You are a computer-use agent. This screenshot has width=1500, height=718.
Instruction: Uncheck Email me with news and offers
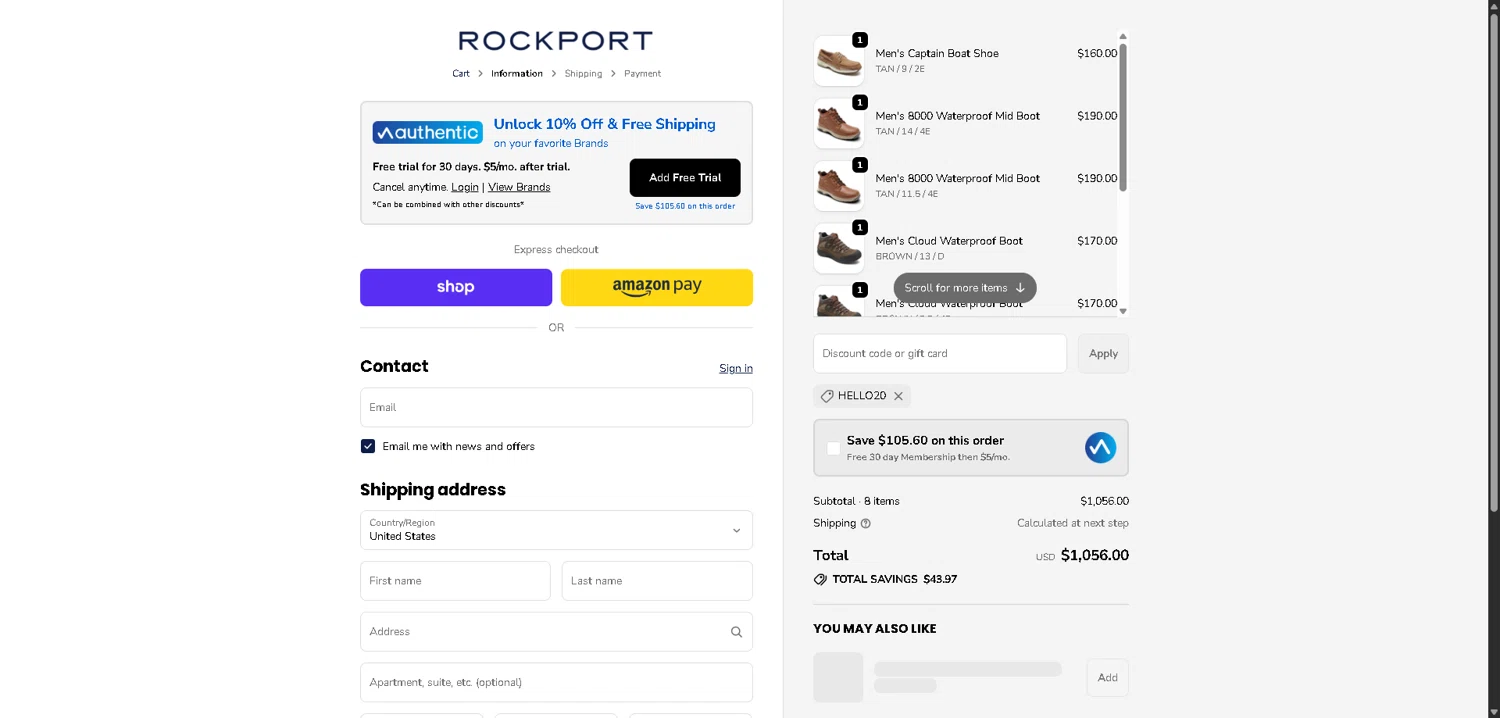coord(368,446)
